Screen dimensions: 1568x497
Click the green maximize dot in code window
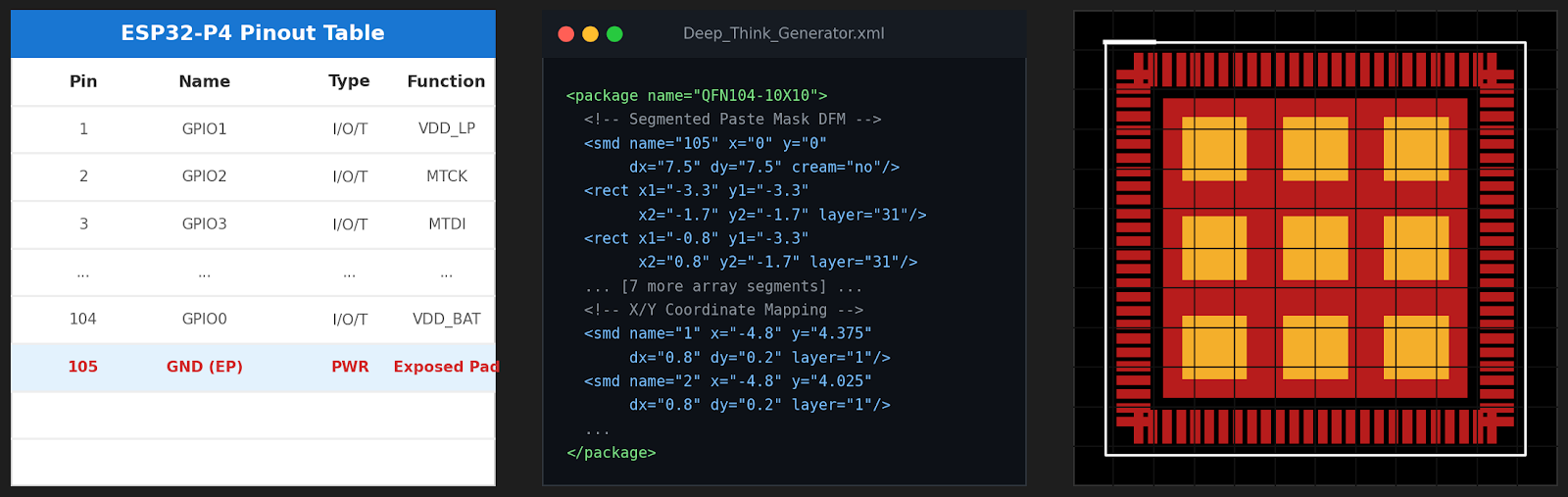(x=614, y=34)
